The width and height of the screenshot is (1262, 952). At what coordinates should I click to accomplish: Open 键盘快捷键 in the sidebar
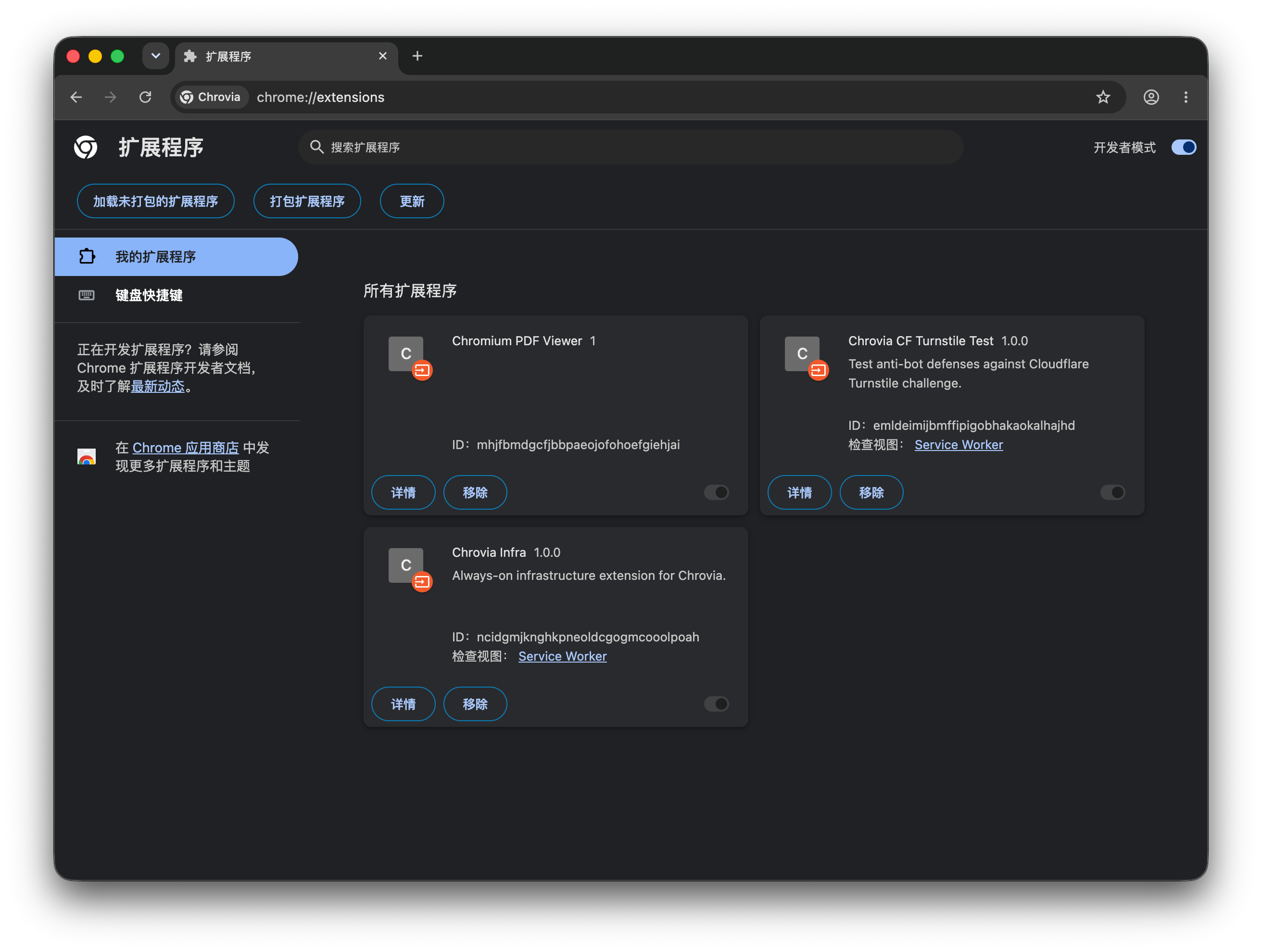coord(176,295)
